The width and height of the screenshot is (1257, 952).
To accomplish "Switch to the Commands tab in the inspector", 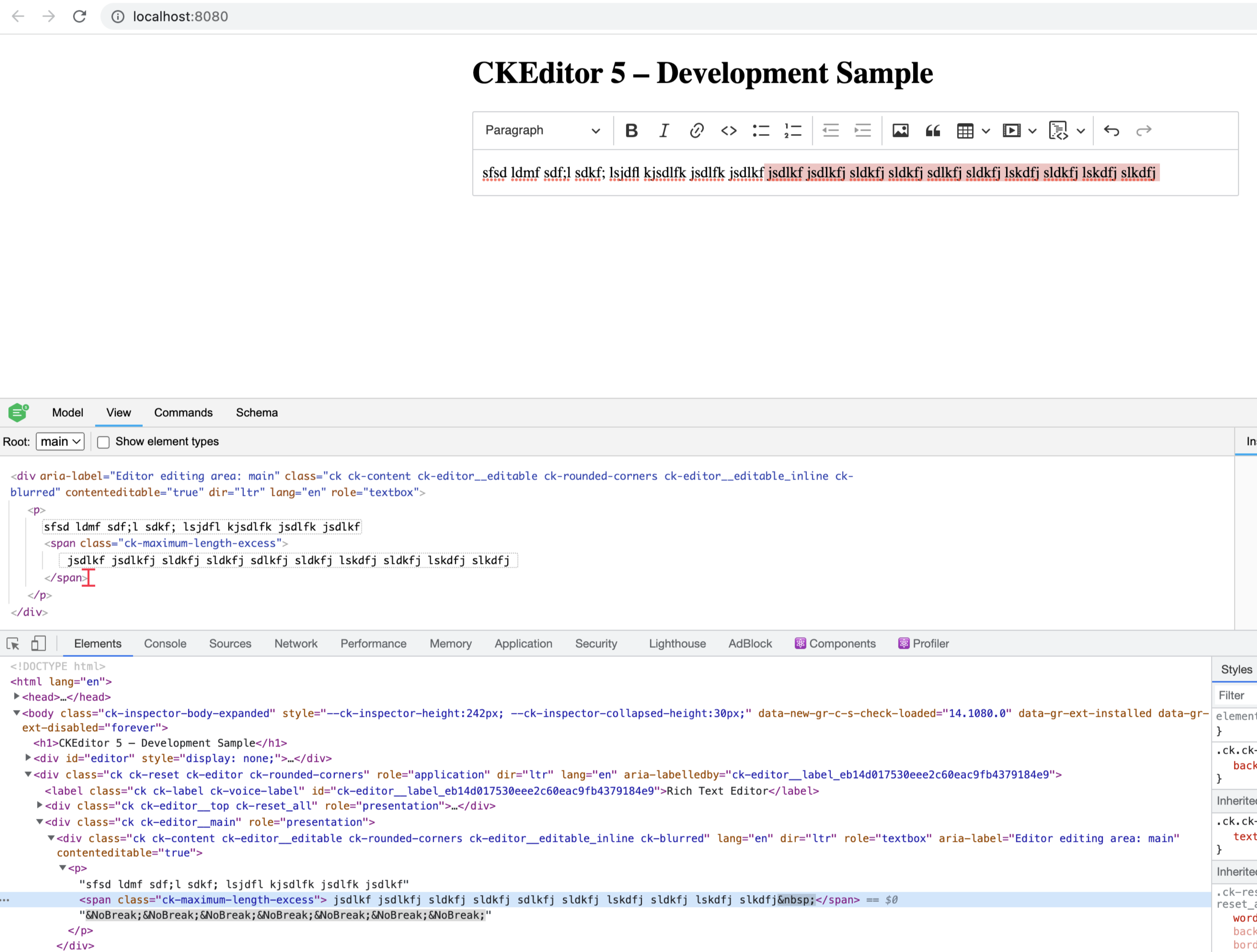I will pos(183,413).
